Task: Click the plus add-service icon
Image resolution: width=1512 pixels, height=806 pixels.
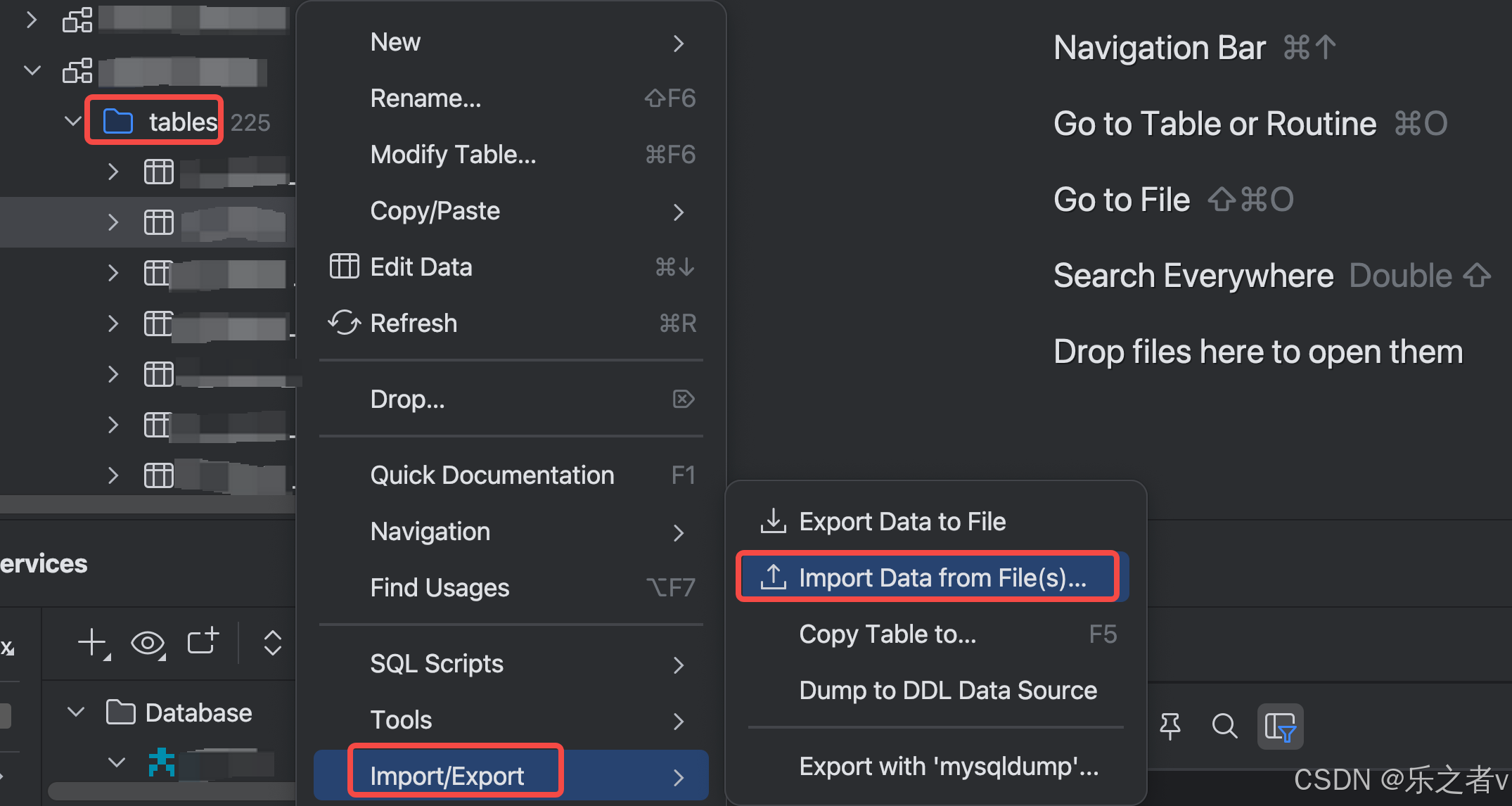Action: coord(92,643)
